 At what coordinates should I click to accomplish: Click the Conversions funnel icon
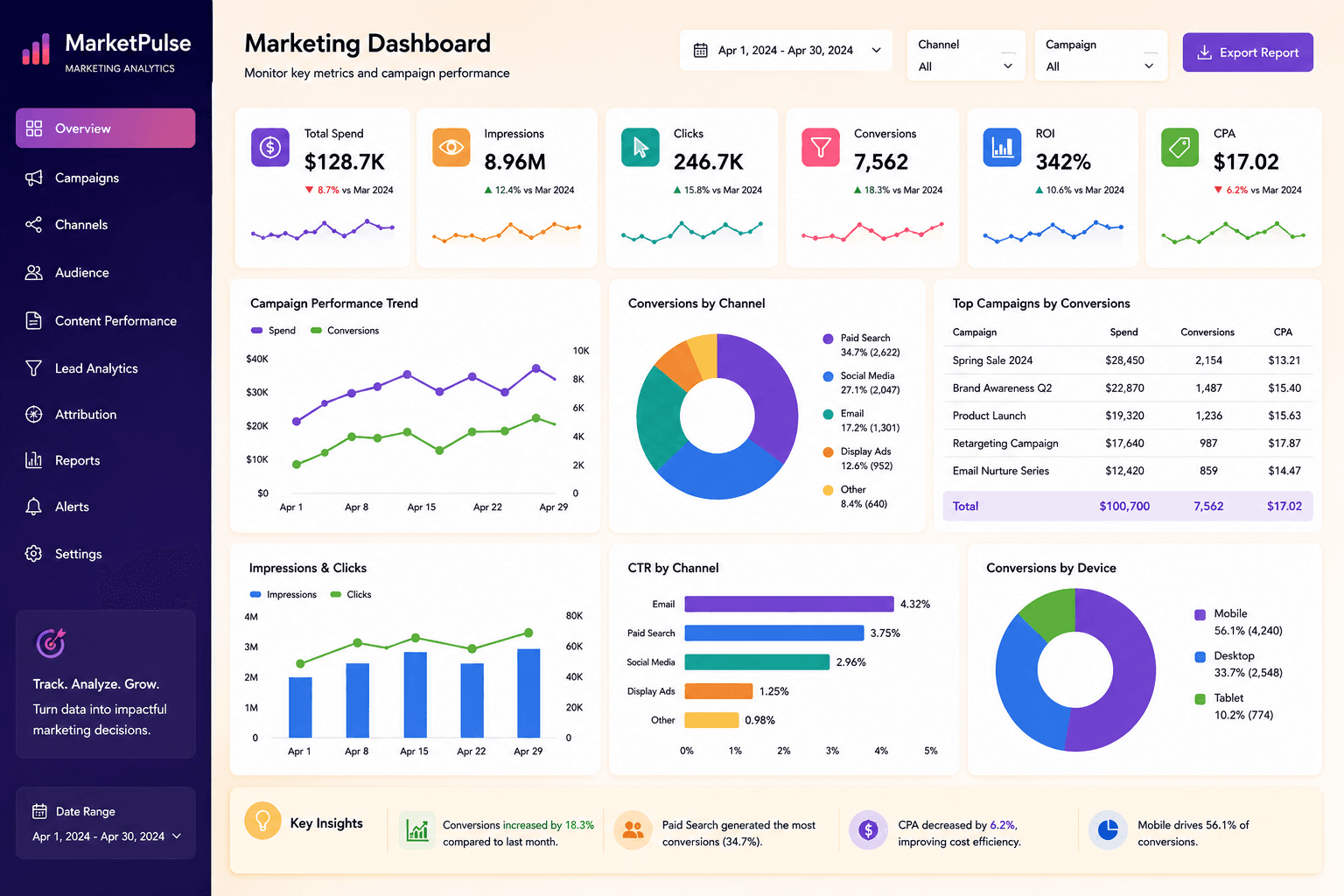[x=821, y=147]
